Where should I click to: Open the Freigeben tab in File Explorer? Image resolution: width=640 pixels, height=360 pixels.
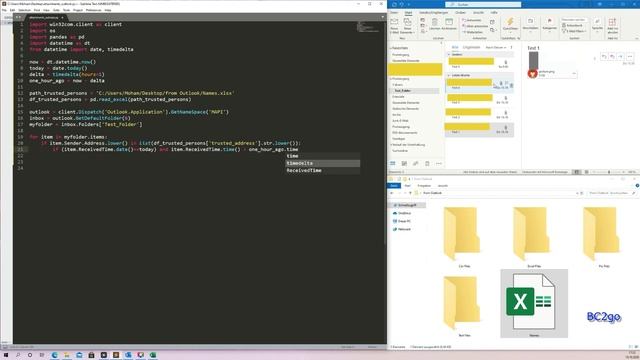(x=424, y=186)
